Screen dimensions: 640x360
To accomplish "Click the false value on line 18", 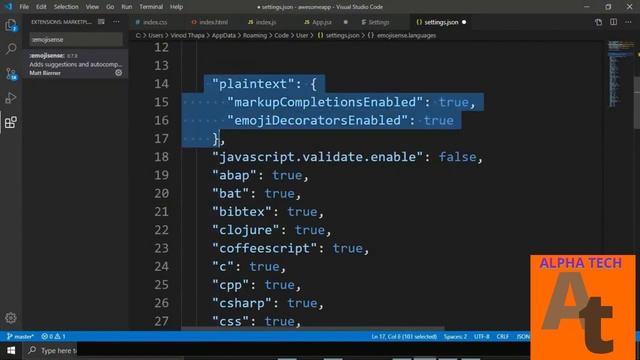I will (457, 157).
